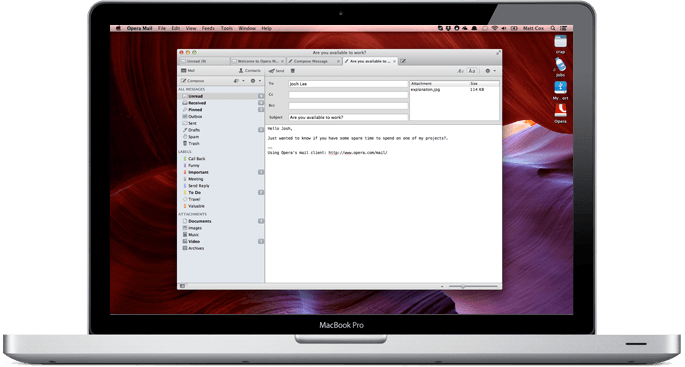Close the Compose Message tab
This screenshot has width=685, height=367.
pyautogui.click(x=338, y=61)
